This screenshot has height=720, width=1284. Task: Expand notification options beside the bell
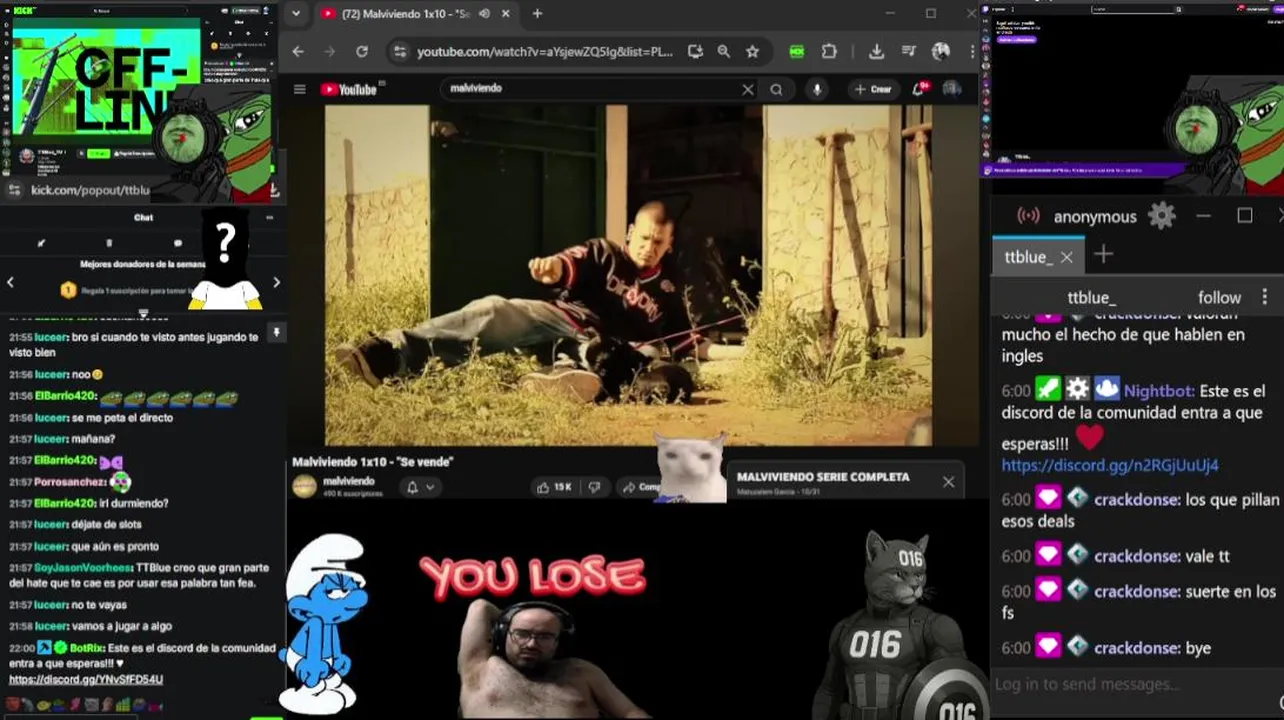430,487
